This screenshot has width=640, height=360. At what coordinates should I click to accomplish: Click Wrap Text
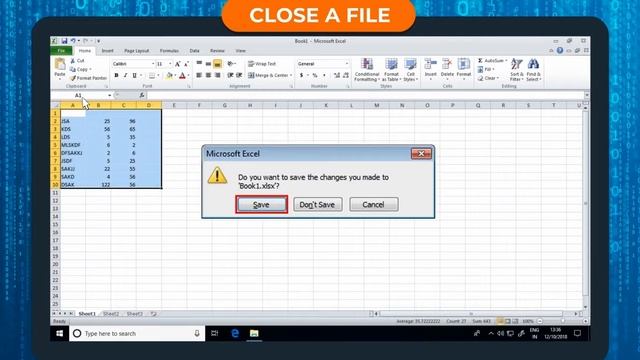click(262, 64)
